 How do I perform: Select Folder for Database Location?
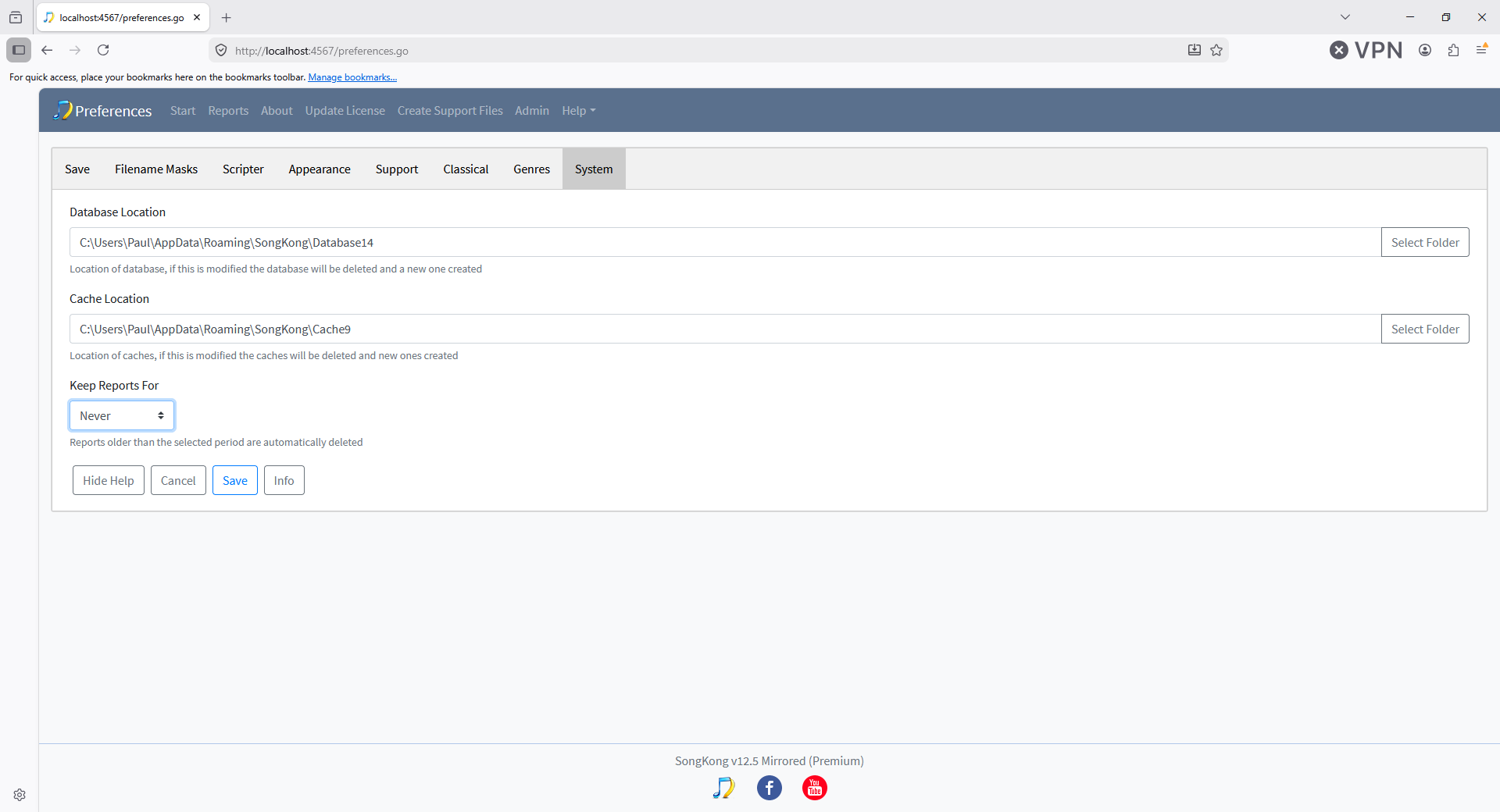click(x=1425, y=242)
